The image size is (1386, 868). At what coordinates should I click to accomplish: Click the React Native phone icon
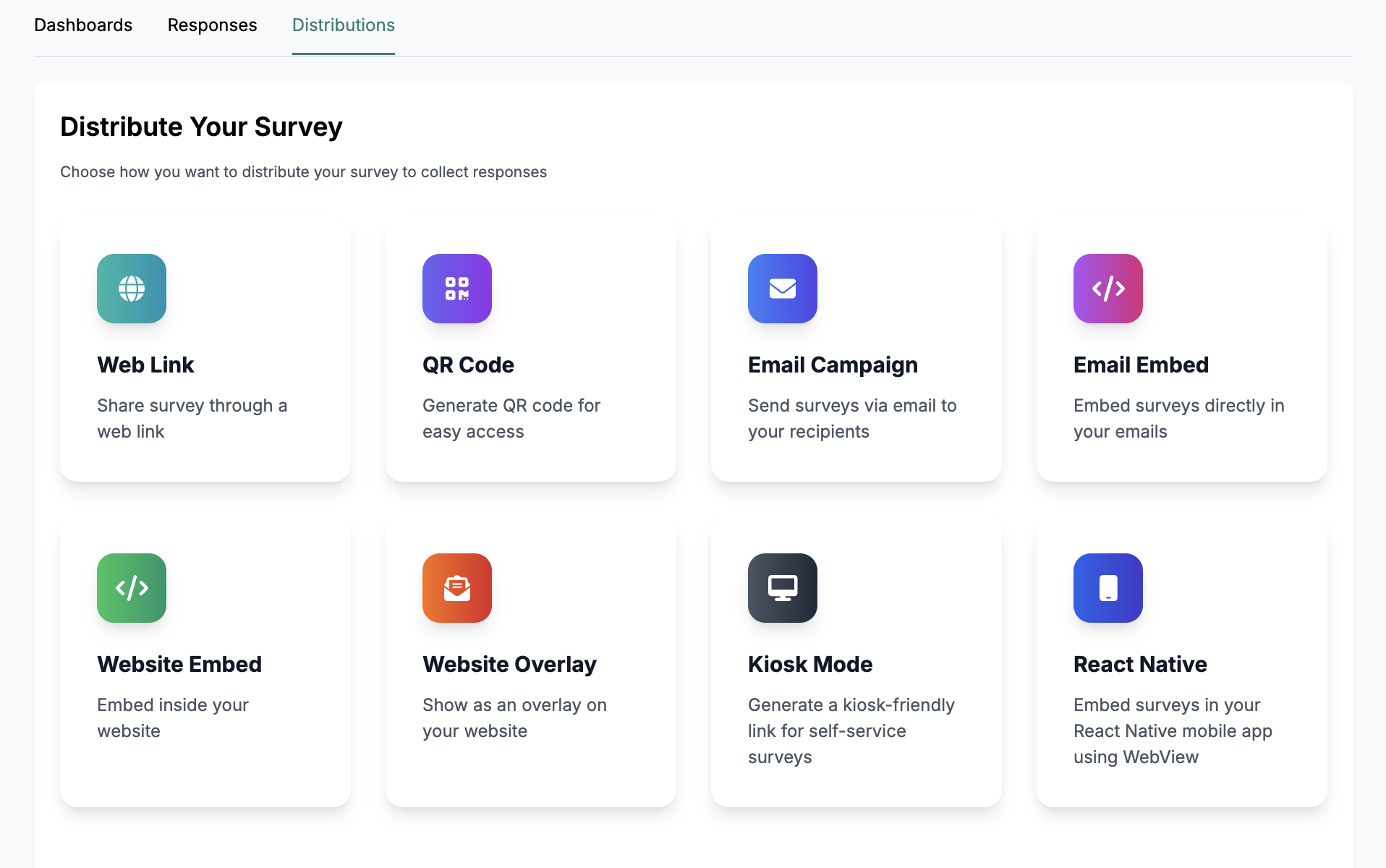pos(1108,588)
